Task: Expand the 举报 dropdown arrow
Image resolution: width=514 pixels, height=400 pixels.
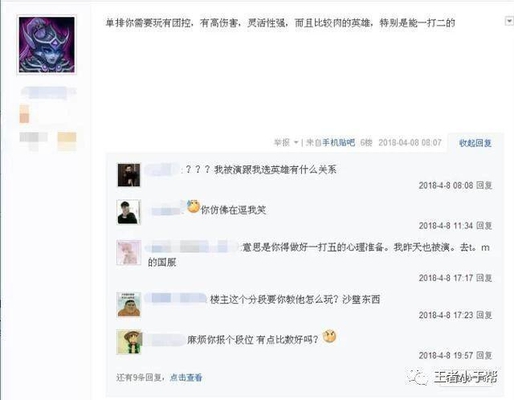Action: click(296, 143)
